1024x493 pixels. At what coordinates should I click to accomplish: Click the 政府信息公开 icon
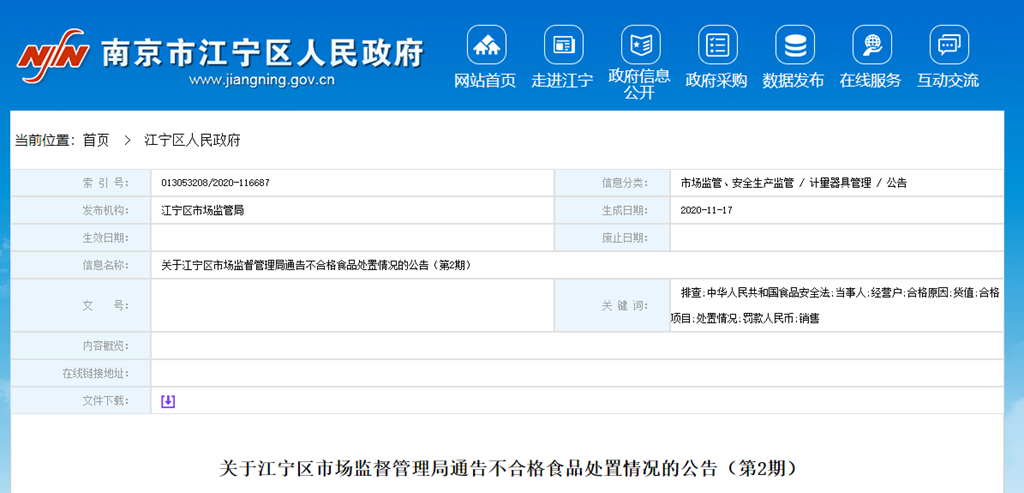point(640,45)
